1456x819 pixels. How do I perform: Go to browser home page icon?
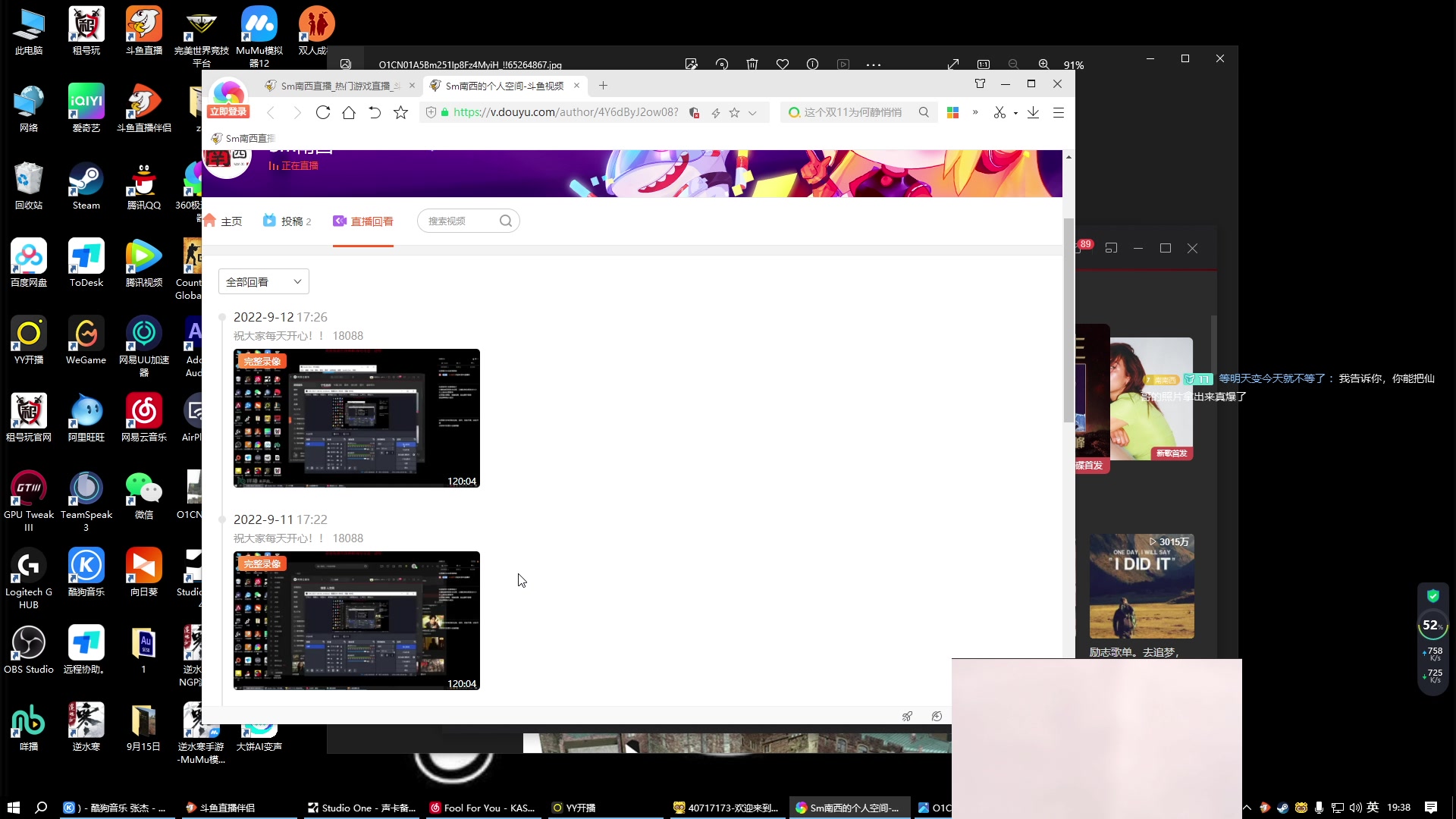coord(349,112)
